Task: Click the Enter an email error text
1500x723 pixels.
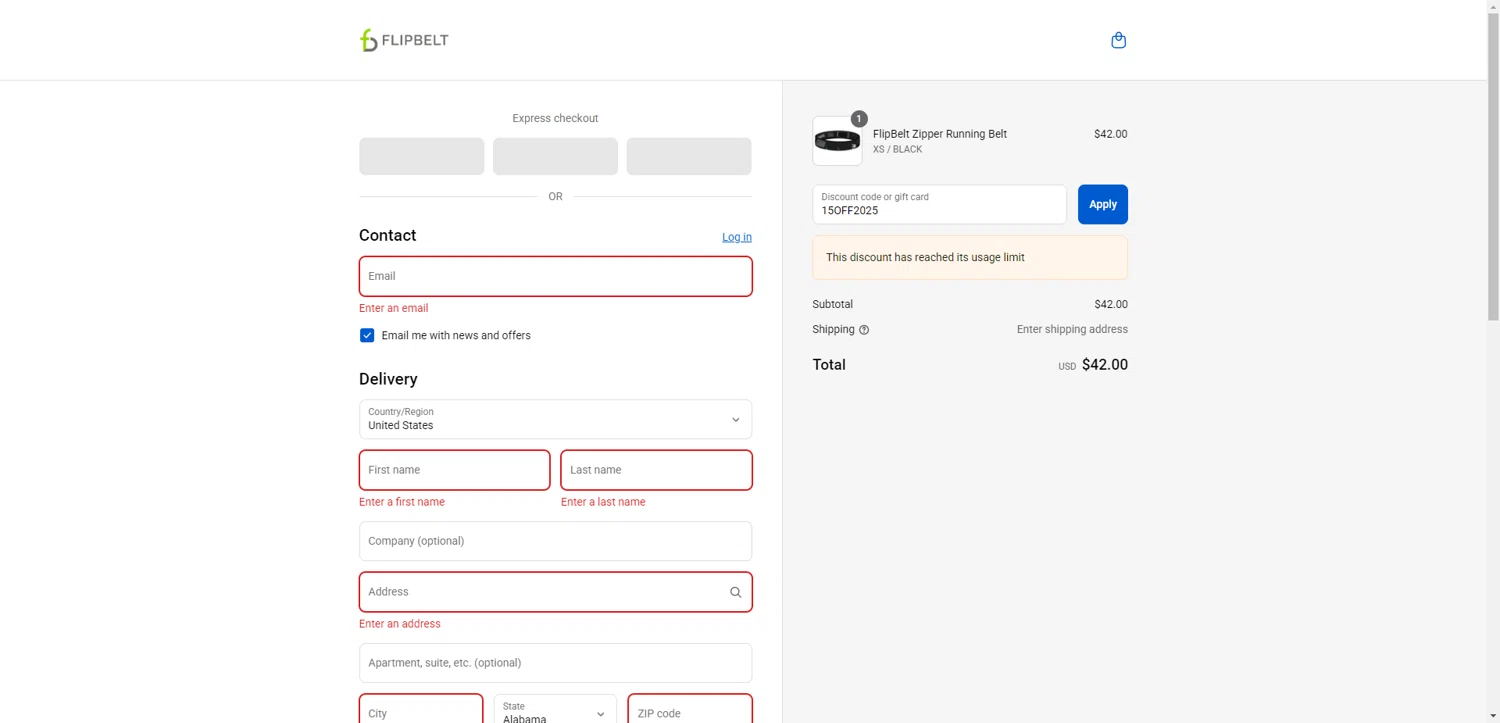Action: (394, 308)
